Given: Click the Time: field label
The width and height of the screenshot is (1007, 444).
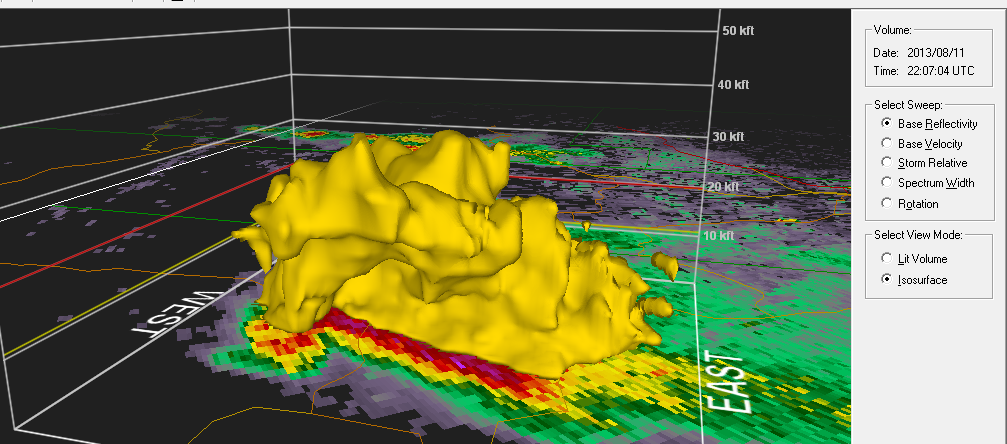Looking at the screenshot, I should (884, 71).
